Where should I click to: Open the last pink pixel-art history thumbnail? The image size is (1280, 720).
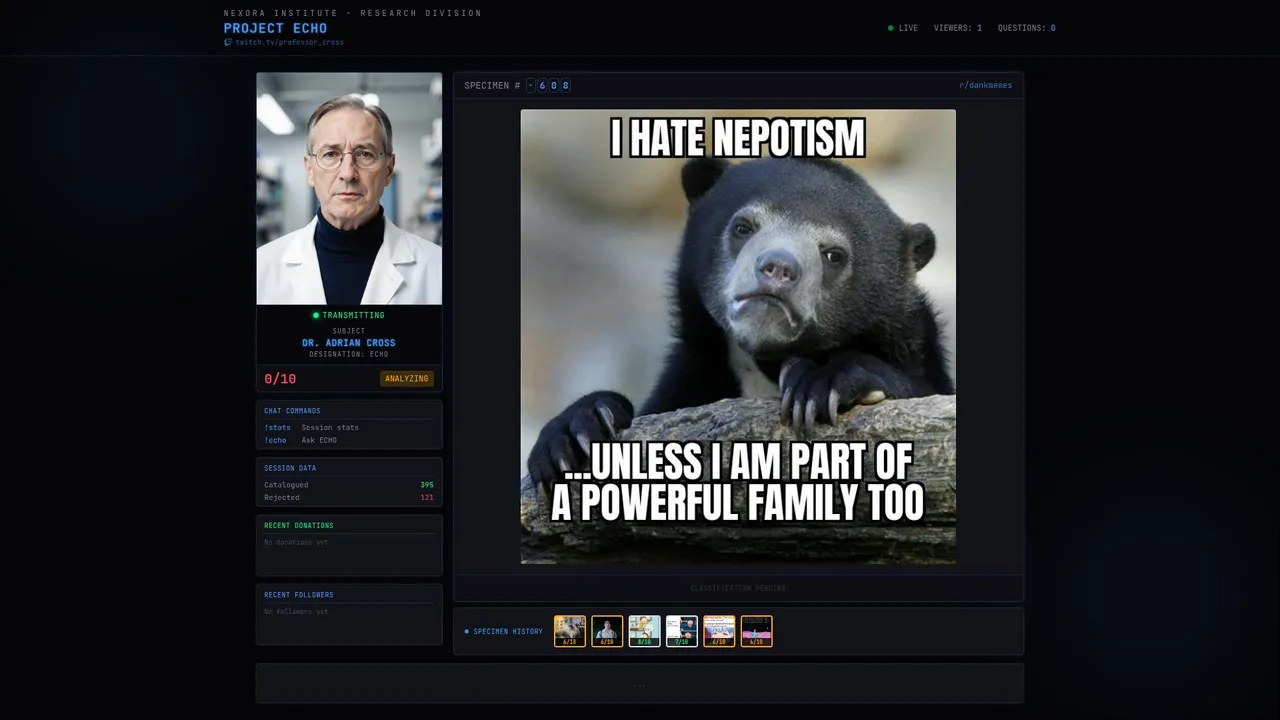pos(757,631)
